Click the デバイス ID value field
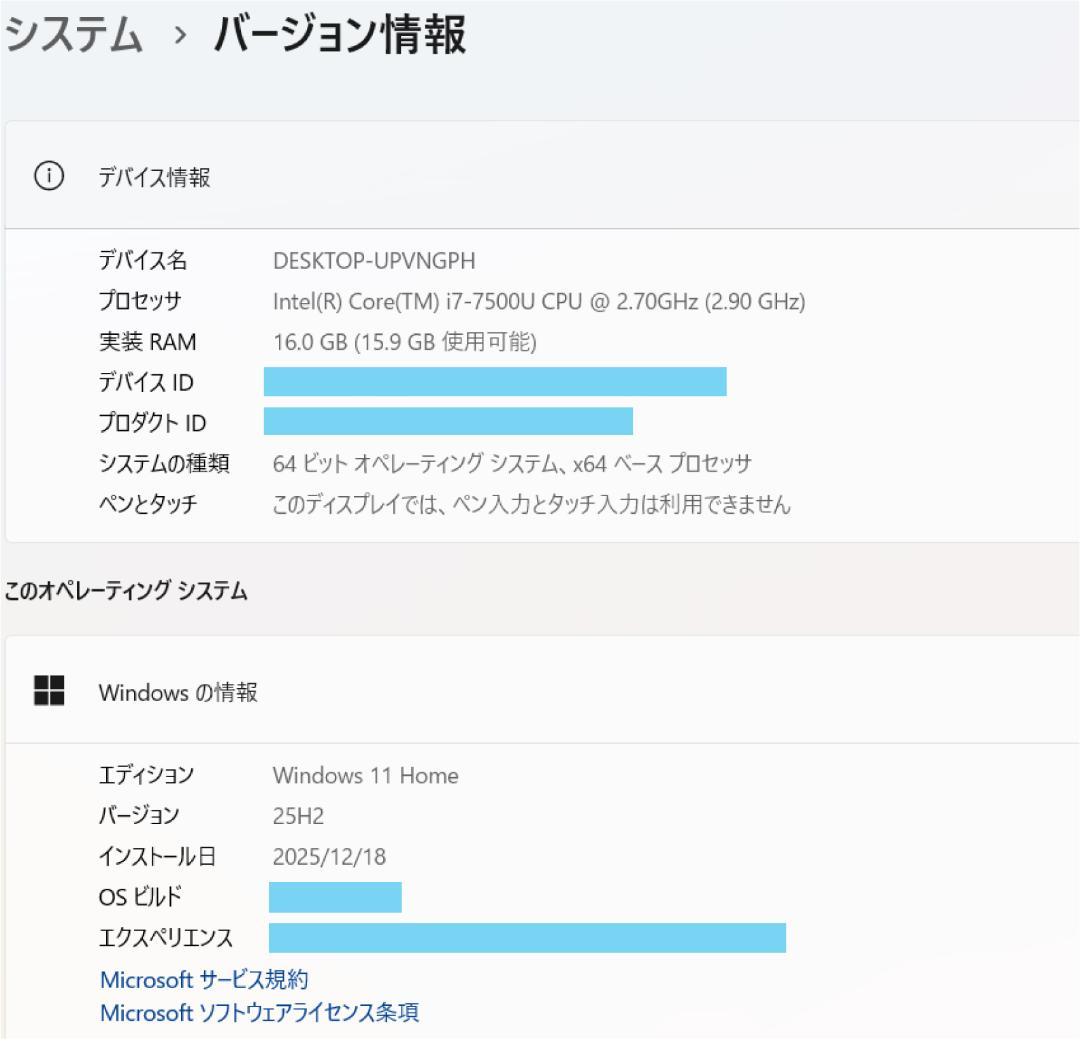Viewport: 1080px width, 1048px height. point(495,382)
